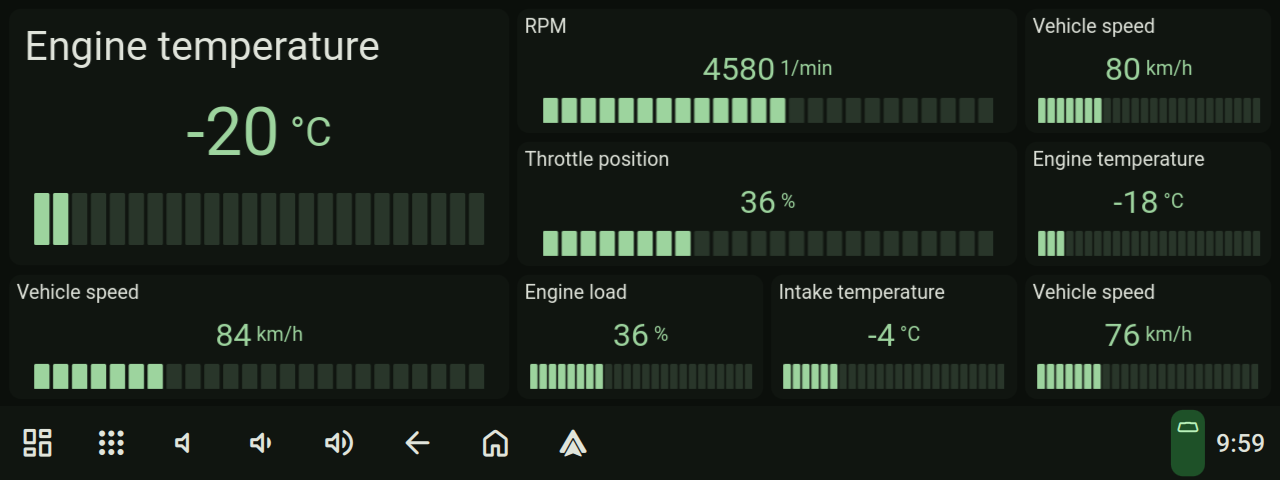Select the small Engine temperature -18 °C tile
Image resolution: width=1280 pixels, height=480 pixels.
(x=1148, y=203)
